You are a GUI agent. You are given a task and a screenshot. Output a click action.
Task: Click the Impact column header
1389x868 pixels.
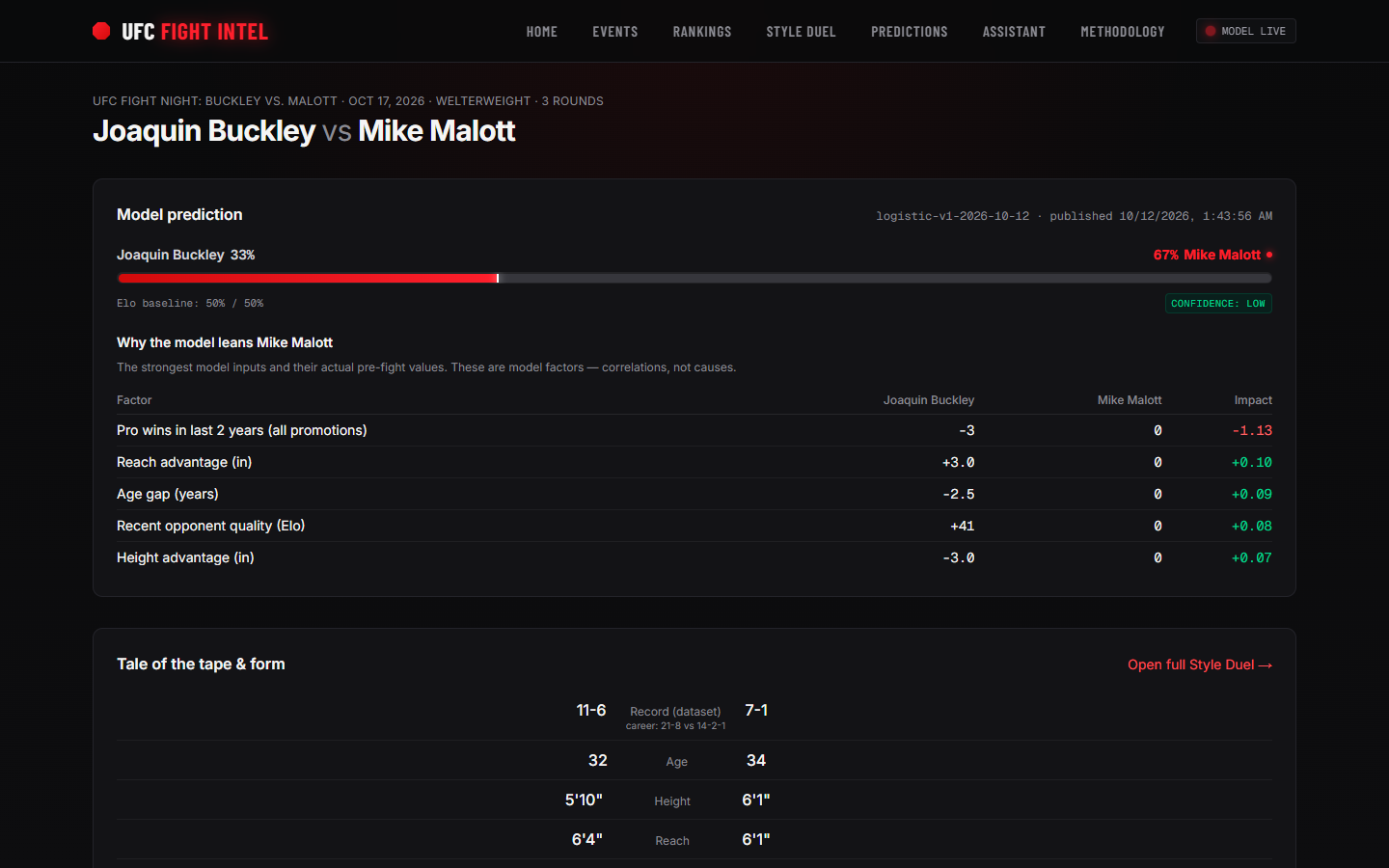[x=1253, y=400]
